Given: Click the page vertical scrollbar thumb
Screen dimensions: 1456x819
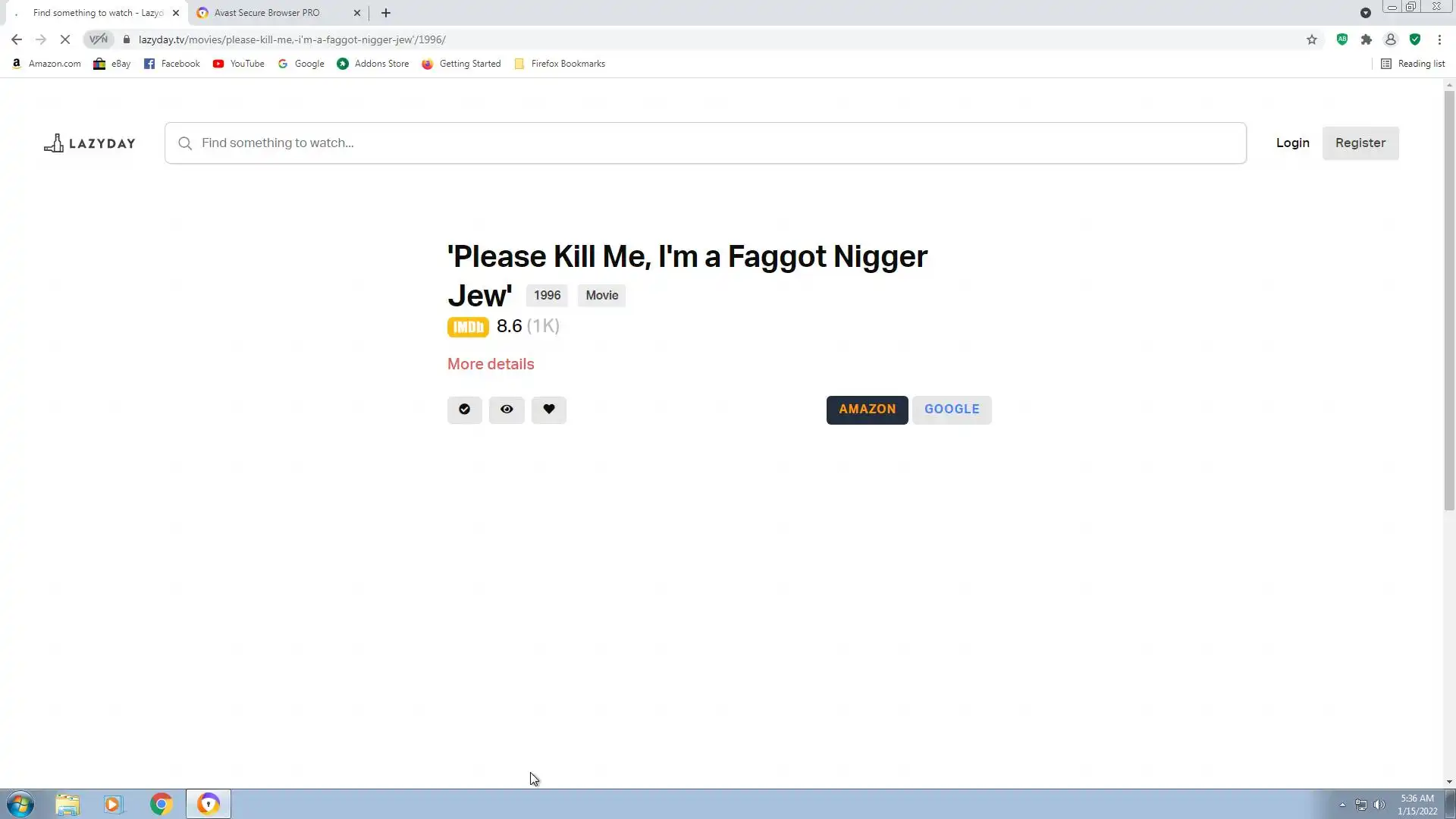Looking at the screenshot, I should pos(1449,300).
